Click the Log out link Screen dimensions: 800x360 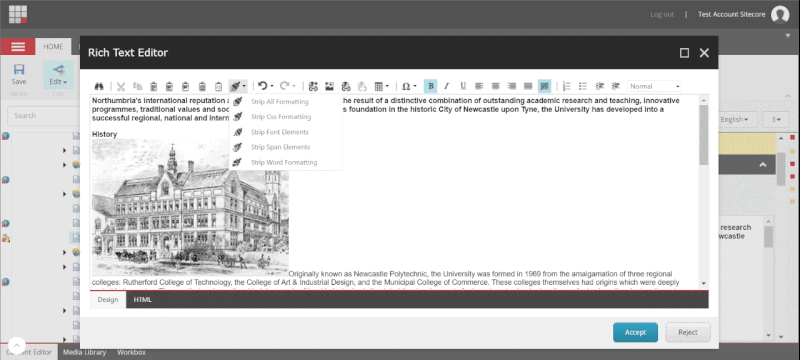[662, 14]
